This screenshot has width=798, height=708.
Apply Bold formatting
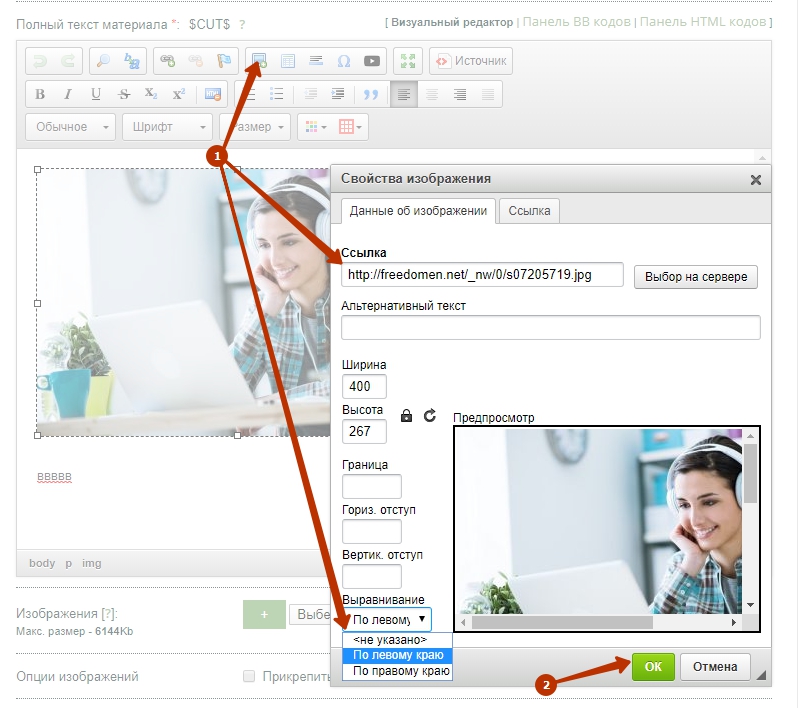pyautogui.click(x=40, y=94)
